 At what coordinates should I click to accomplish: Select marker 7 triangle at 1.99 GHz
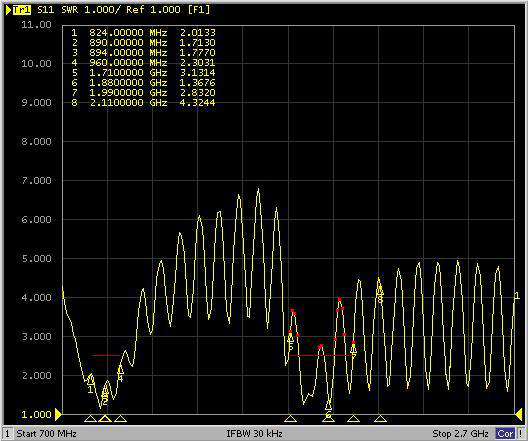click(x=353, y=418)
